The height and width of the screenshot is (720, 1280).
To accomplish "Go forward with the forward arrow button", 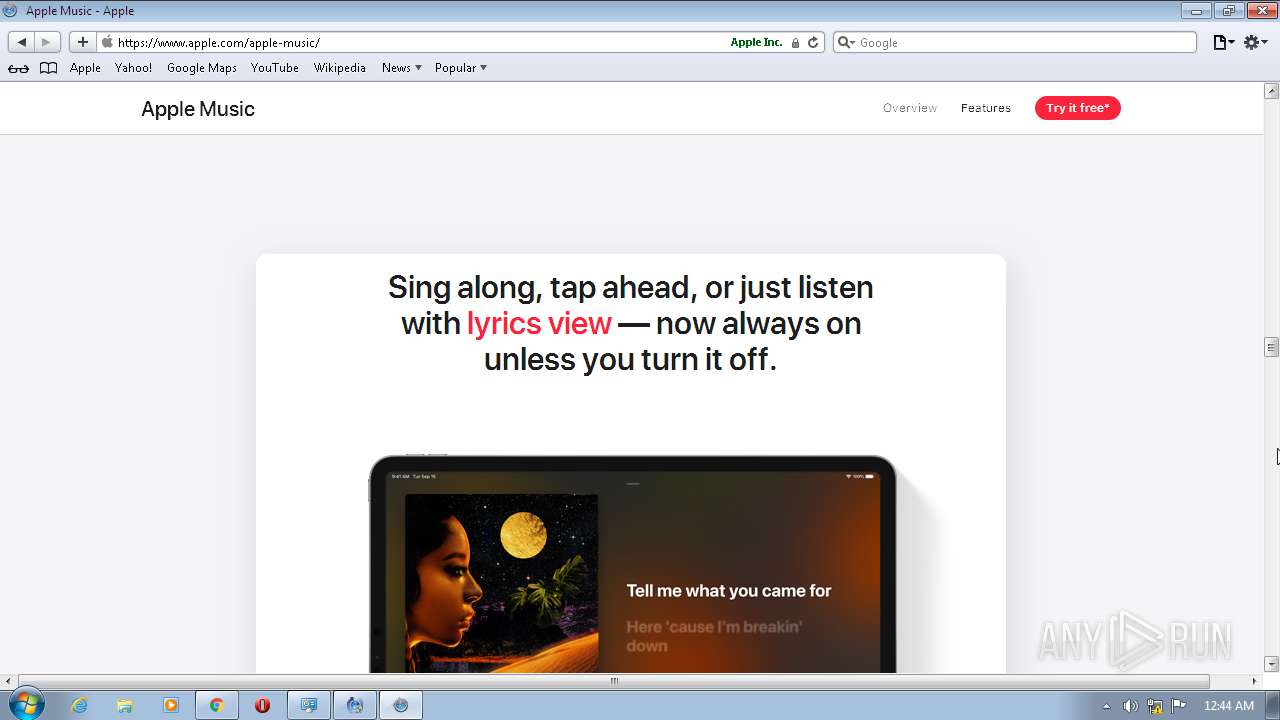I will coord(47,42).
